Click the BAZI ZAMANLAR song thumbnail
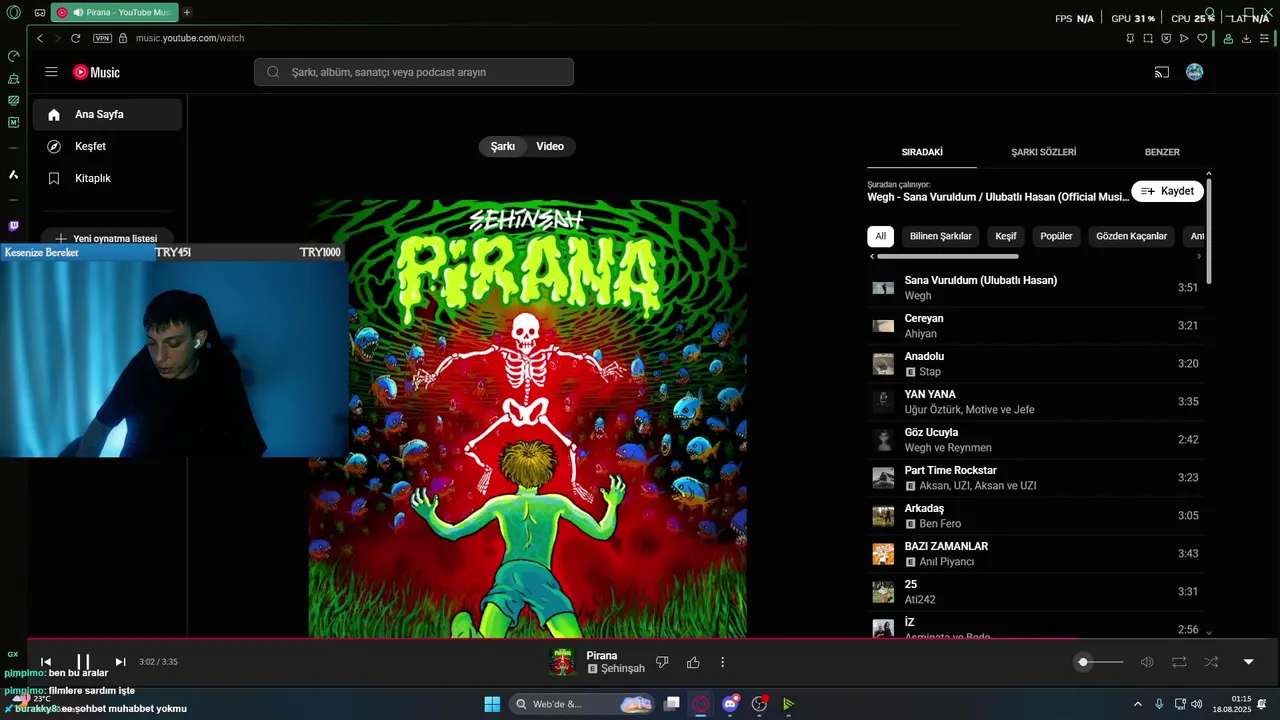This screenshot has height=720, width=1280. coord(883,554)
